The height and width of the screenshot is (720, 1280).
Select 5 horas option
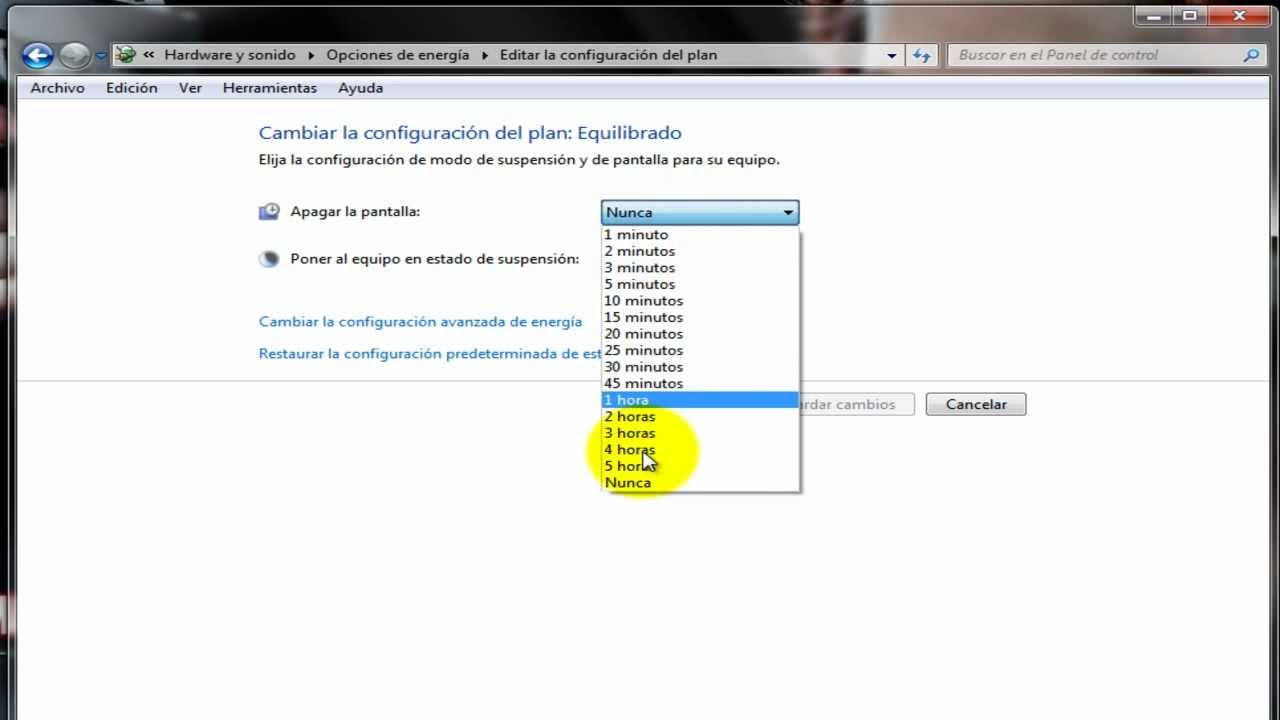point(700,466)
